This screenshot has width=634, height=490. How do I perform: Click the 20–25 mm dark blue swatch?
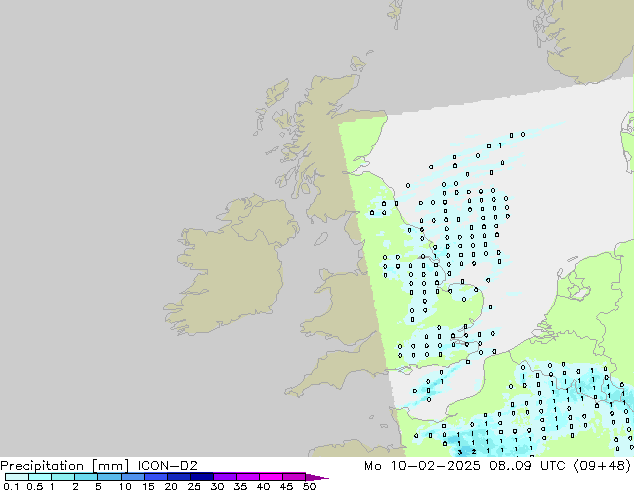pyautogui.click(x=179, y=477)
